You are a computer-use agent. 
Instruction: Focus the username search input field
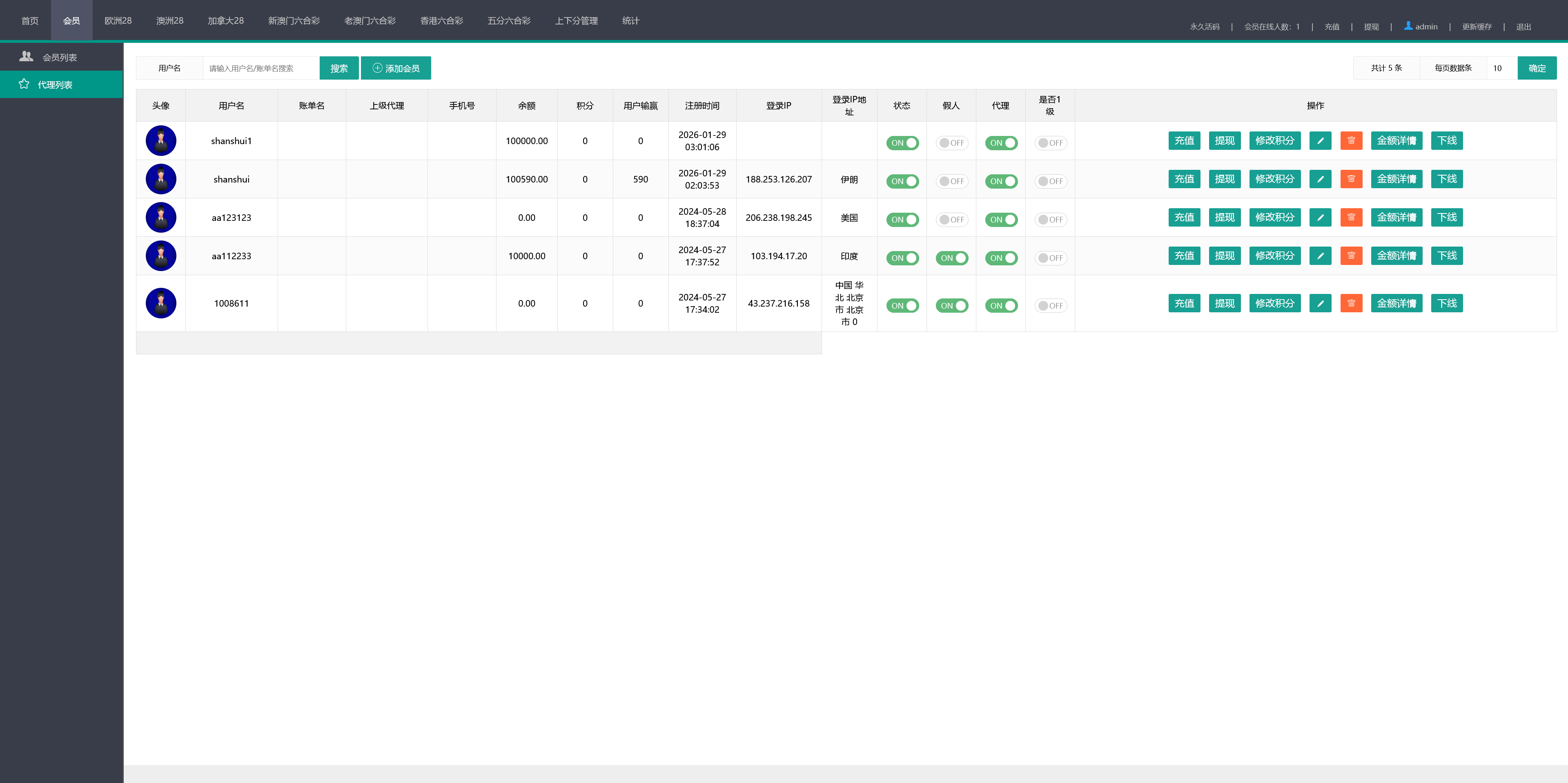pyautogui.click(x=261, y=68)
